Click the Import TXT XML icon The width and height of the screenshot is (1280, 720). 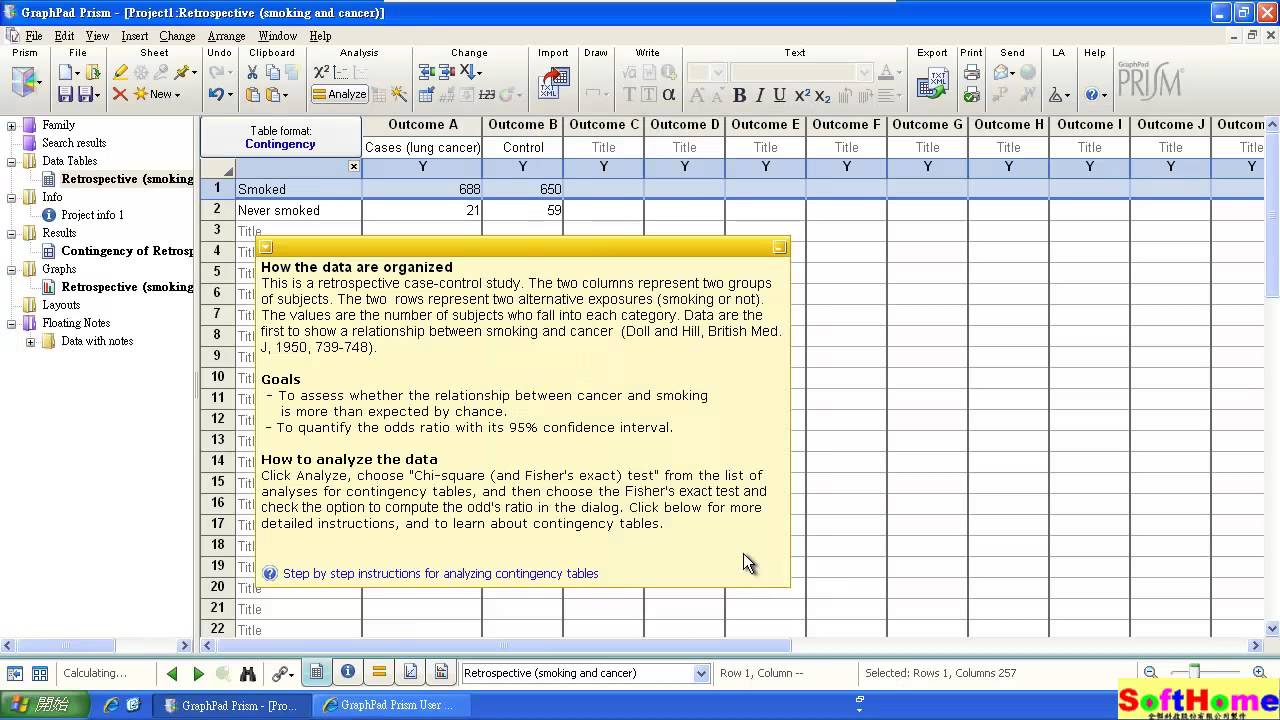tap(553, 83)
